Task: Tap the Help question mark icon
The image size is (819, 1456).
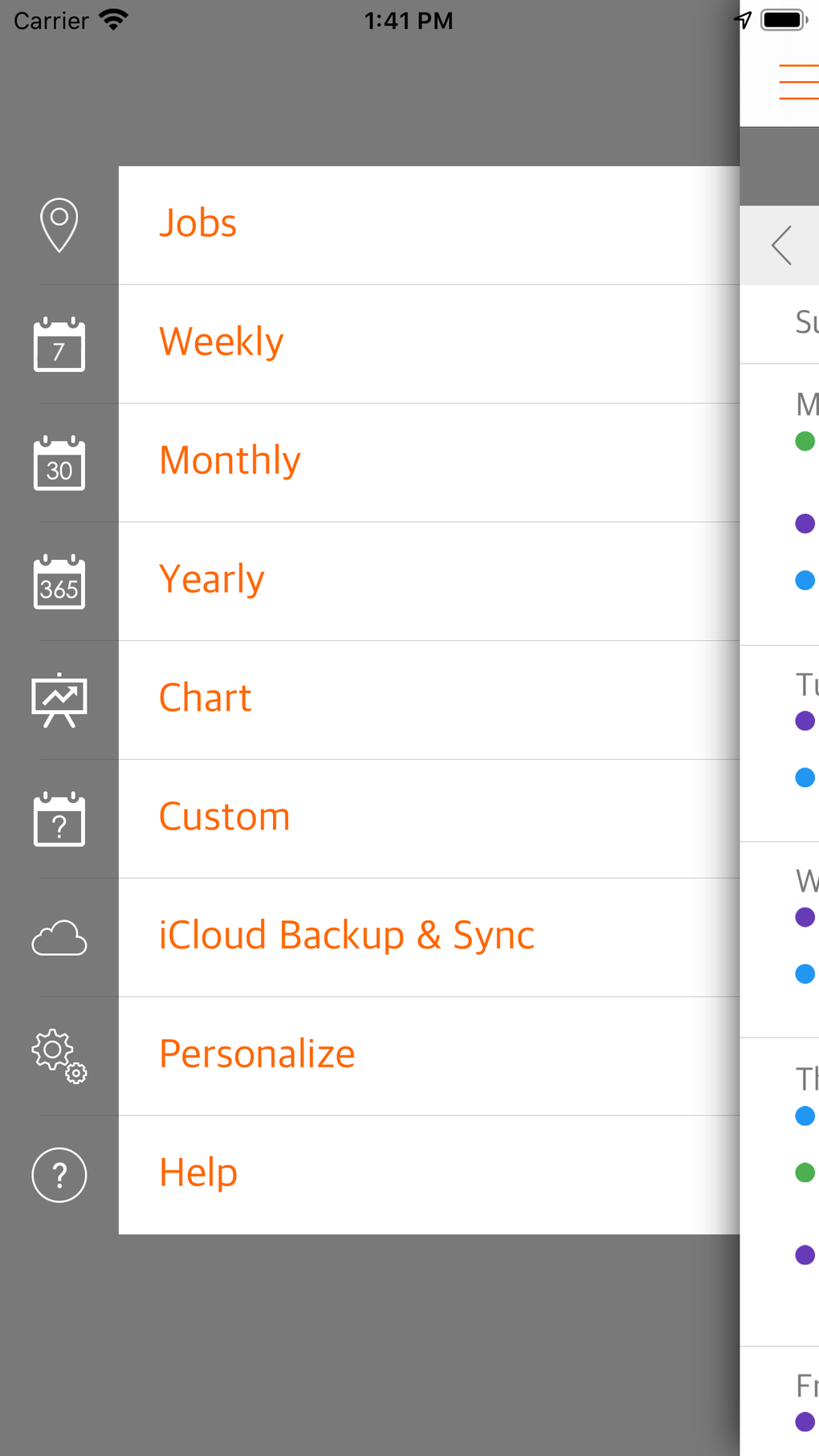Action: (x=59, y=1175)
